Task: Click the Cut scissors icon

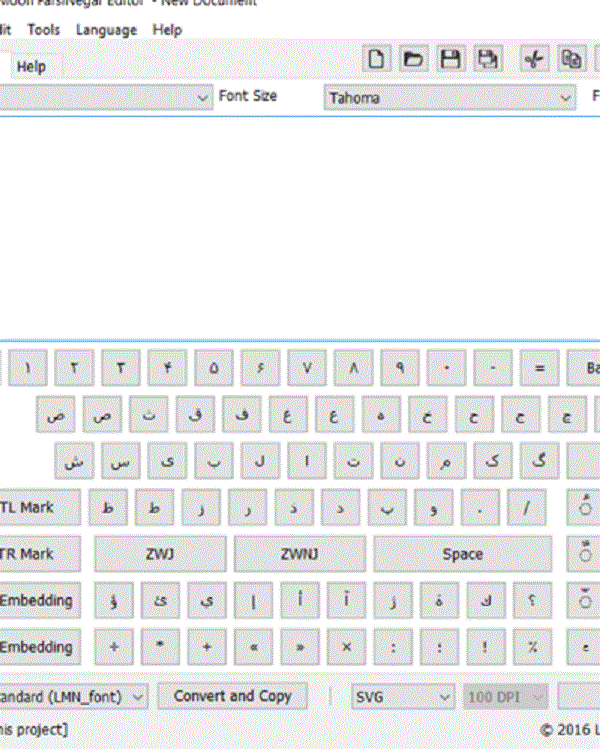Action: [x=533, y=59]
